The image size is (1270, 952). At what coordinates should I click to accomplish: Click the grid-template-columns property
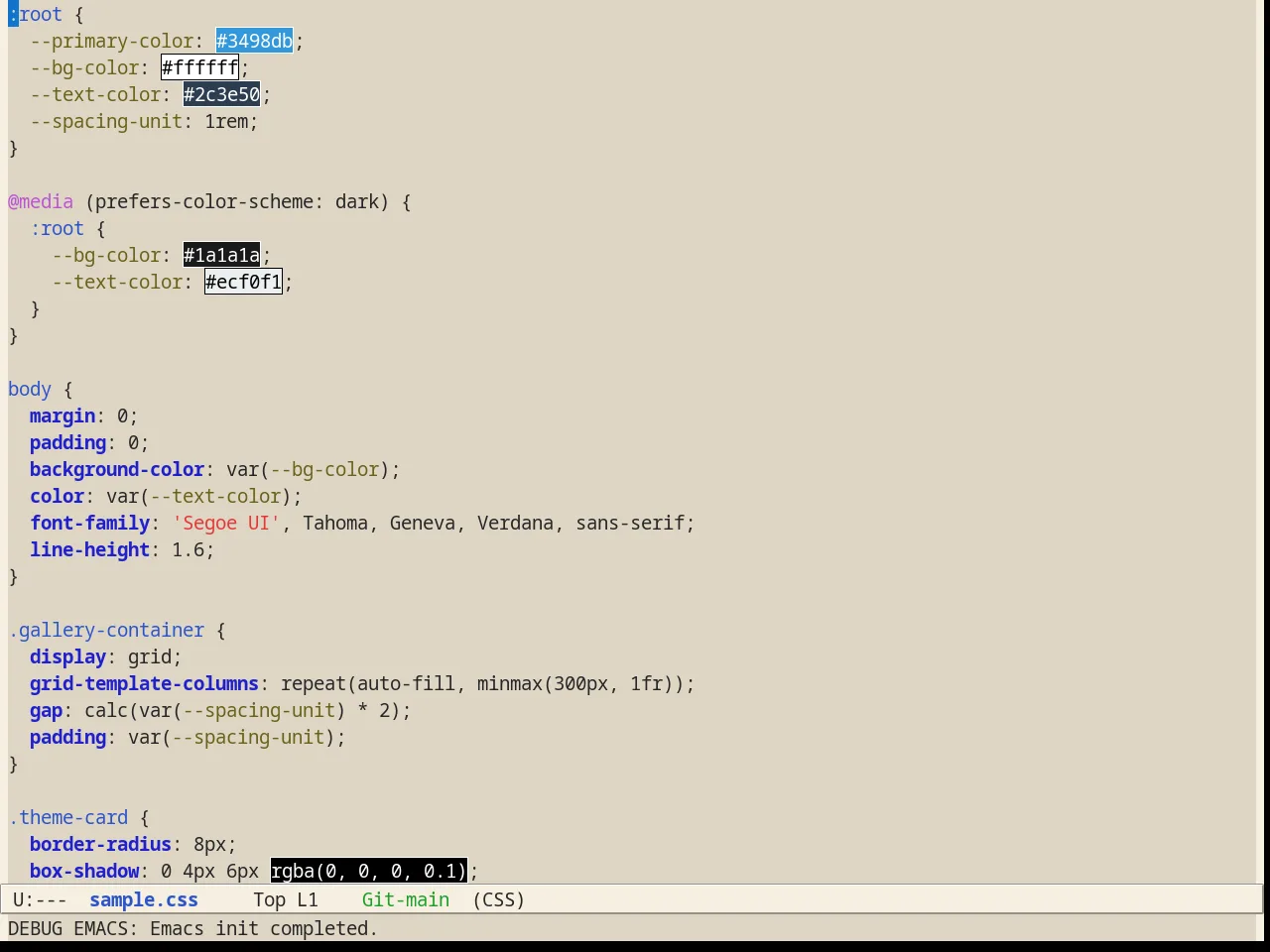(x=144, y=683)
